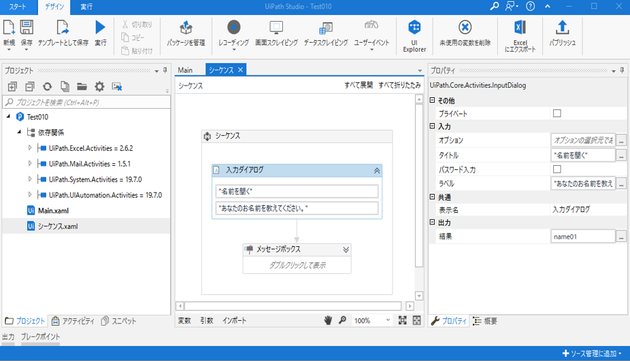The height and width of the screenshot is (361, 630).
Task: Expand UiPath.Excel.Activities dependency
Action: pos(30,148)
